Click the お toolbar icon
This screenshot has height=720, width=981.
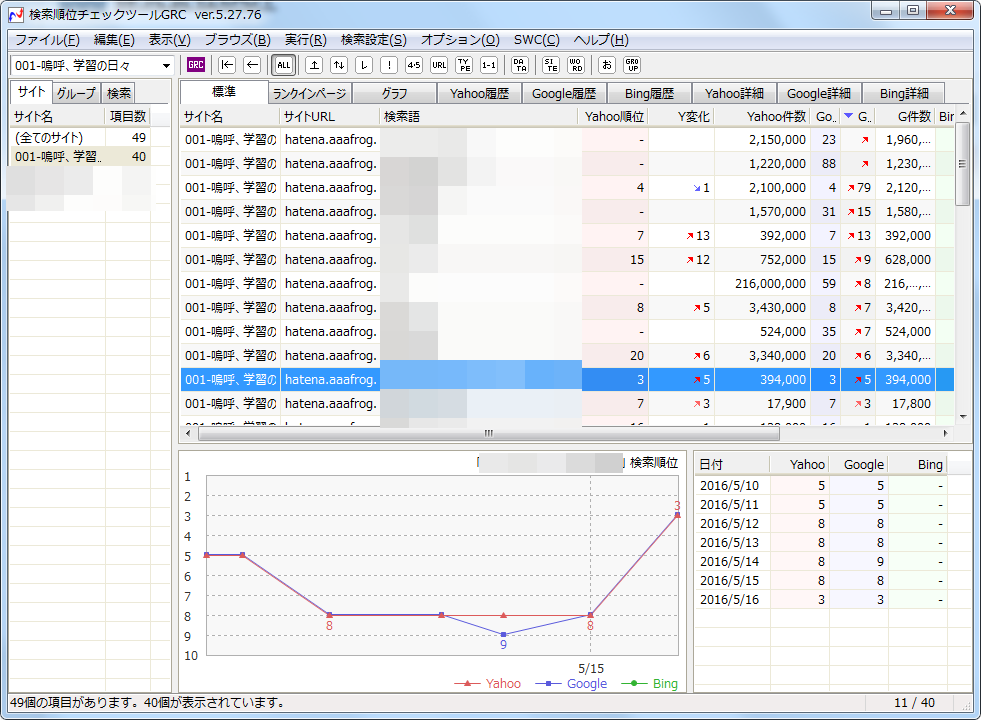607,64
